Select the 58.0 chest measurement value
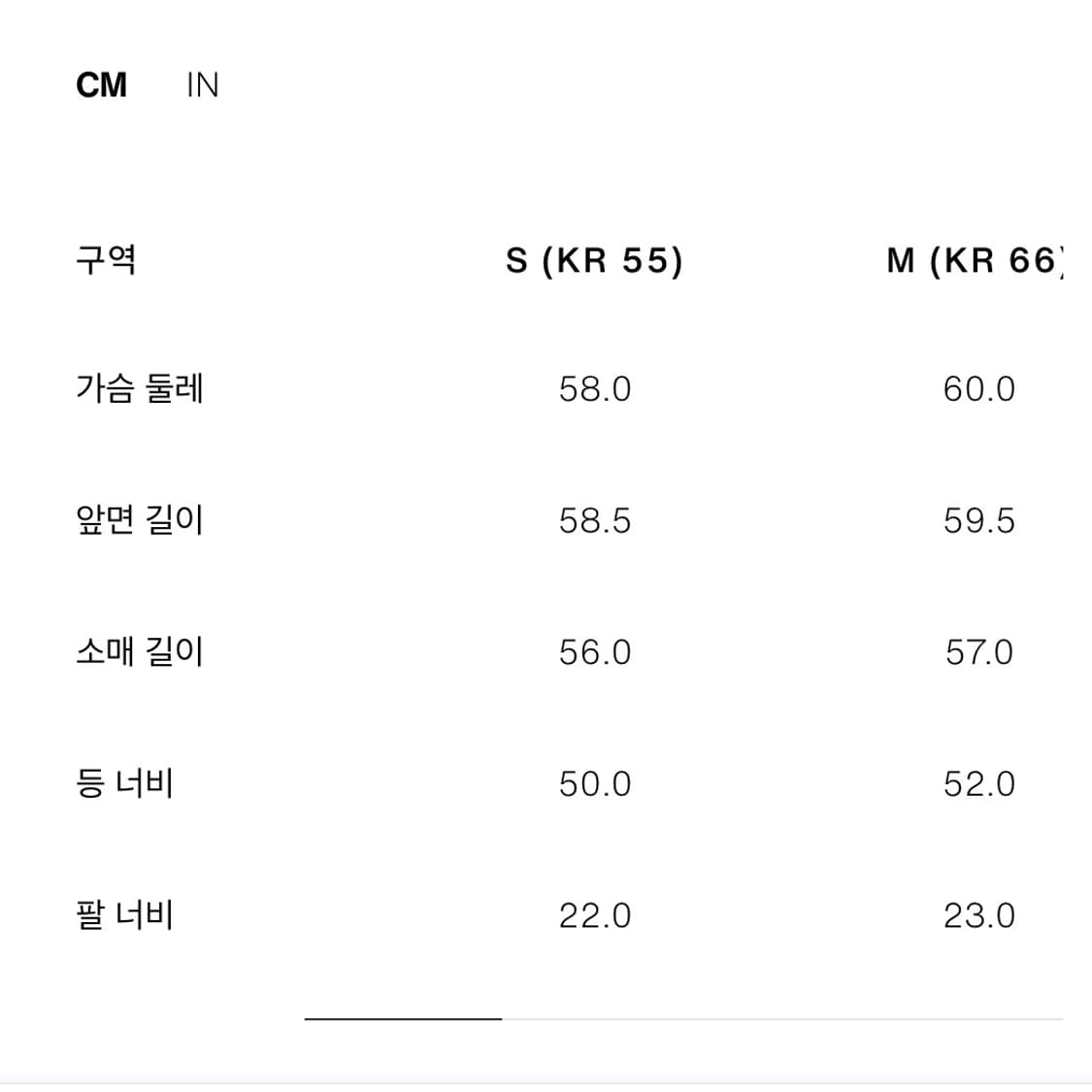The height and width of the screenshot is (1092, 1092). 596,389
